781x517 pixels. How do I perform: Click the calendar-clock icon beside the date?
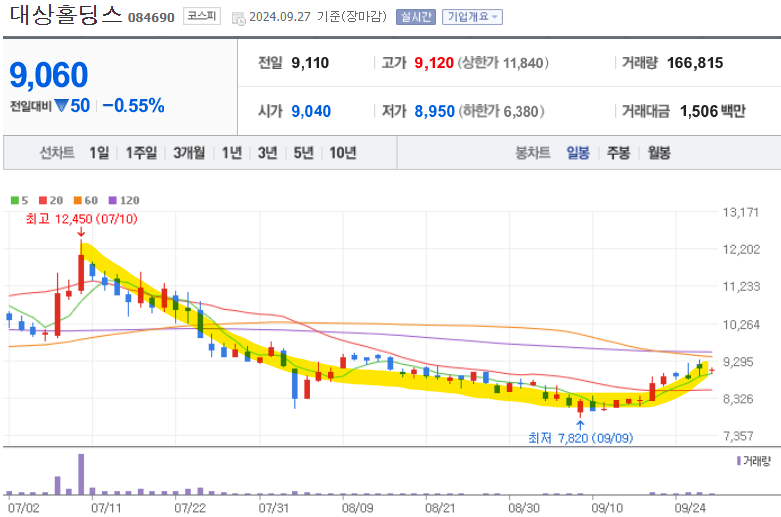click(239, 19)
